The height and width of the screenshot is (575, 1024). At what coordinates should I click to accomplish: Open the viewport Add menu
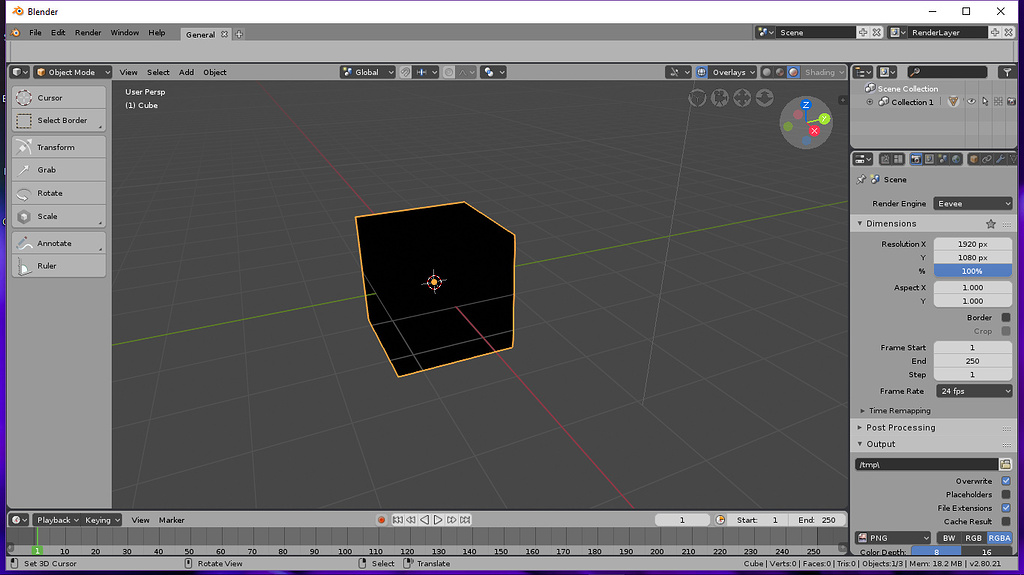point(186,73)
